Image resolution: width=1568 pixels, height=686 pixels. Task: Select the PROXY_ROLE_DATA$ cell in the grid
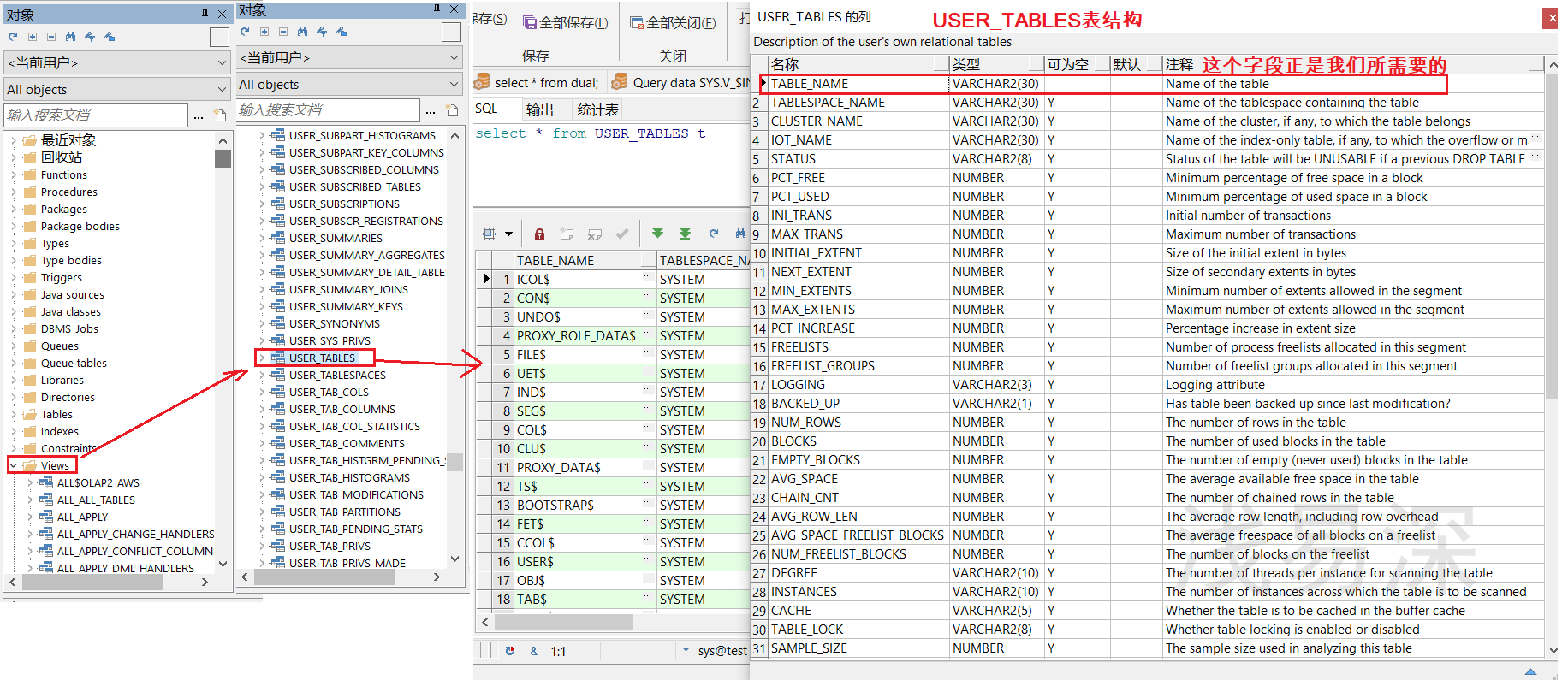pyautogui.click(x=585, y=335)
